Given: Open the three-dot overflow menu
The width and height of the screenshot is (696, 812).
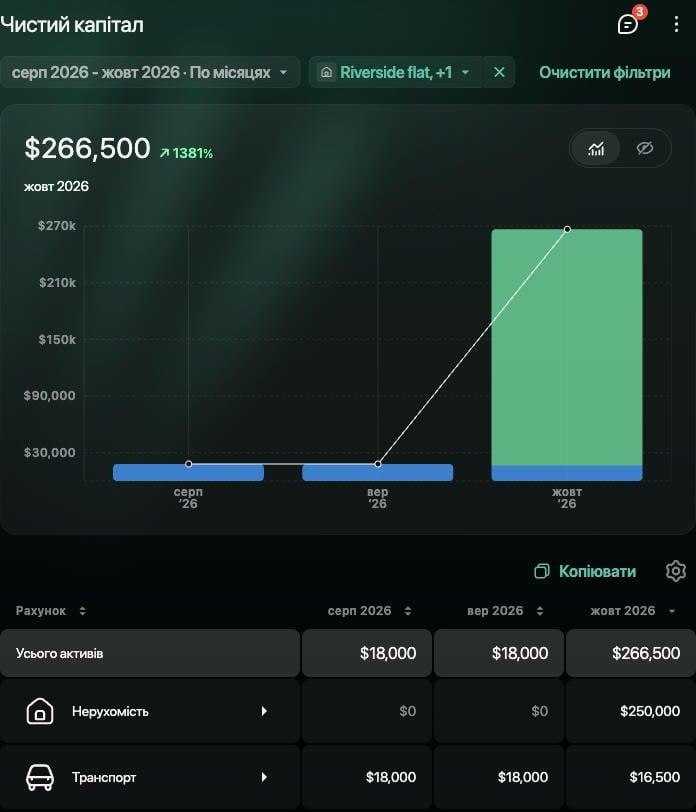Looking at the screenshot, I should click(676, 24).
